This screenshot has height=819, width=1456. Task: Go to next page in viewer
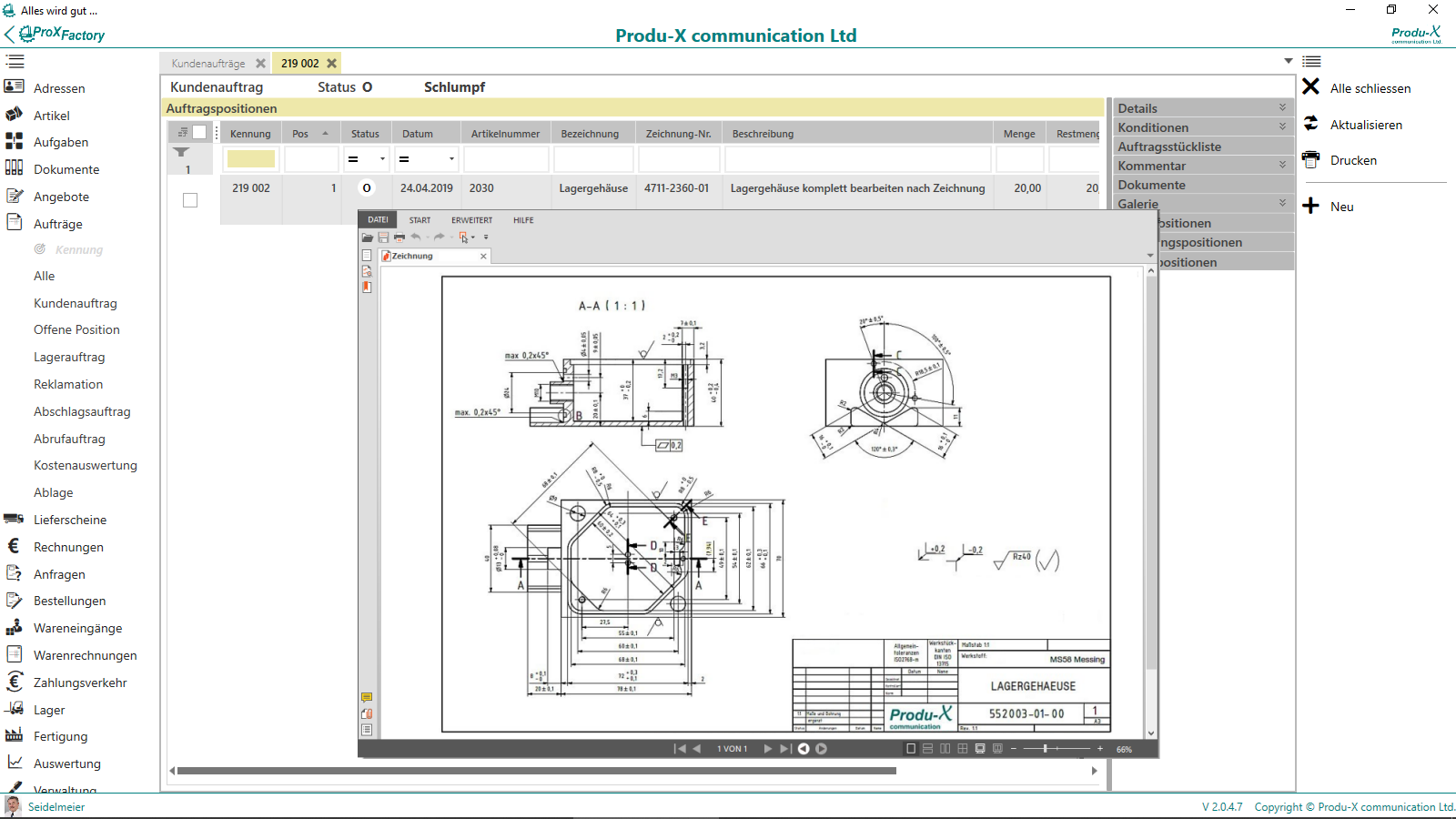point(767,749)
